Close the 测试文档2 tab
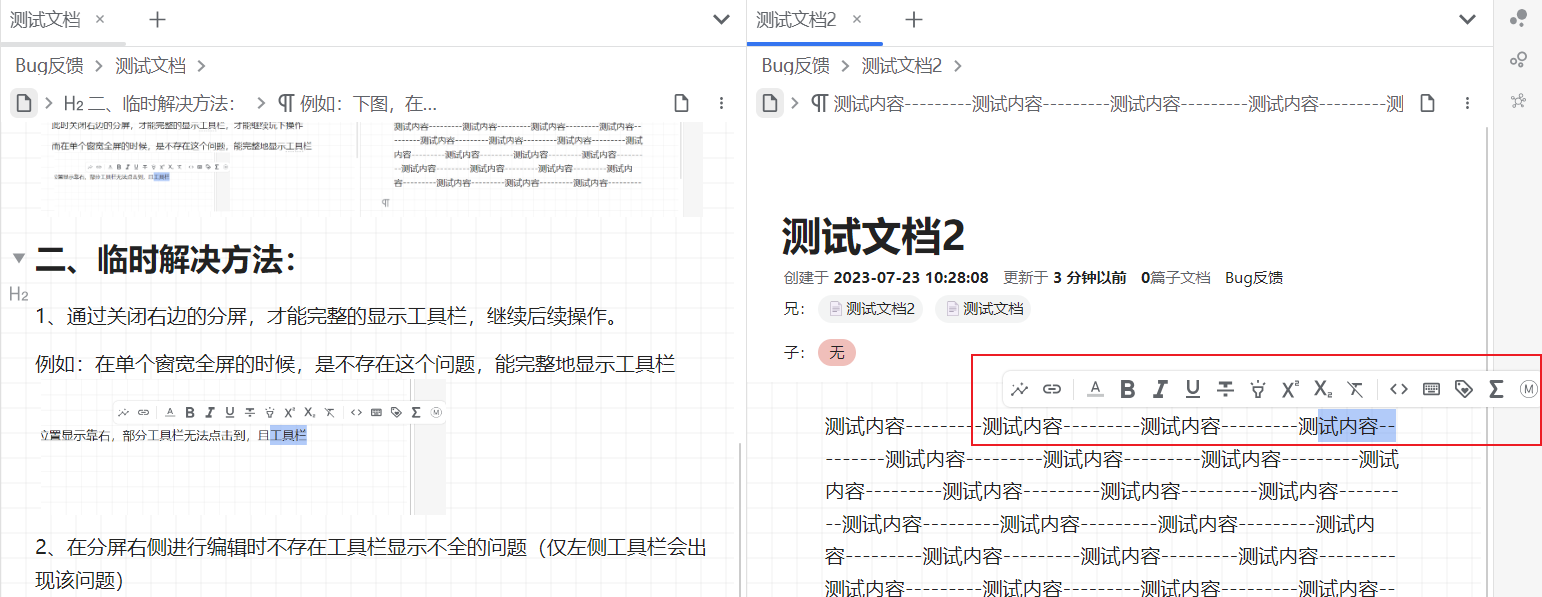The image size is (1542, 597). [857, 19]
